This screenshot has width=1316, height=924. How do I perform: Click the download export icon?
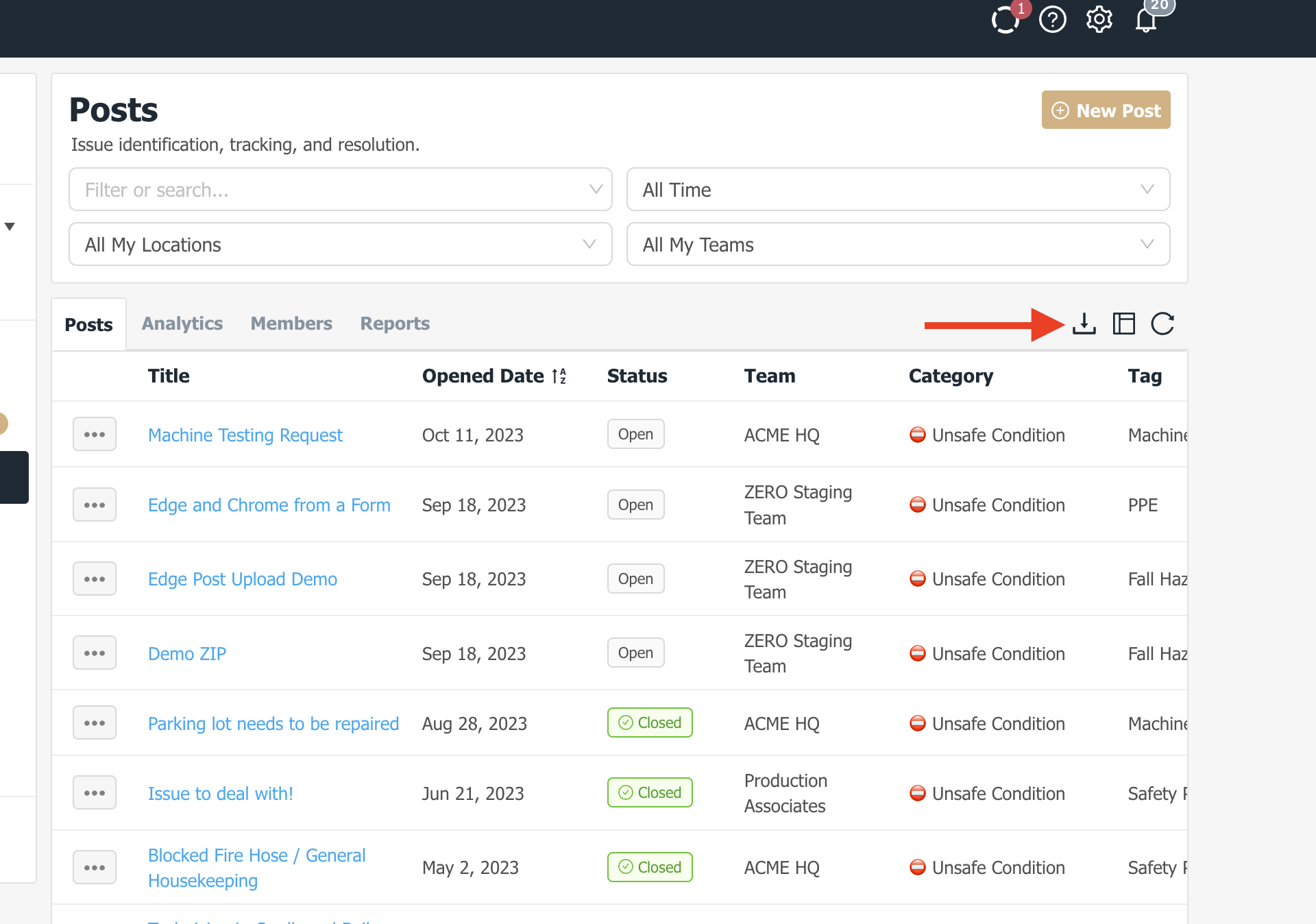tap(1084, 324)
